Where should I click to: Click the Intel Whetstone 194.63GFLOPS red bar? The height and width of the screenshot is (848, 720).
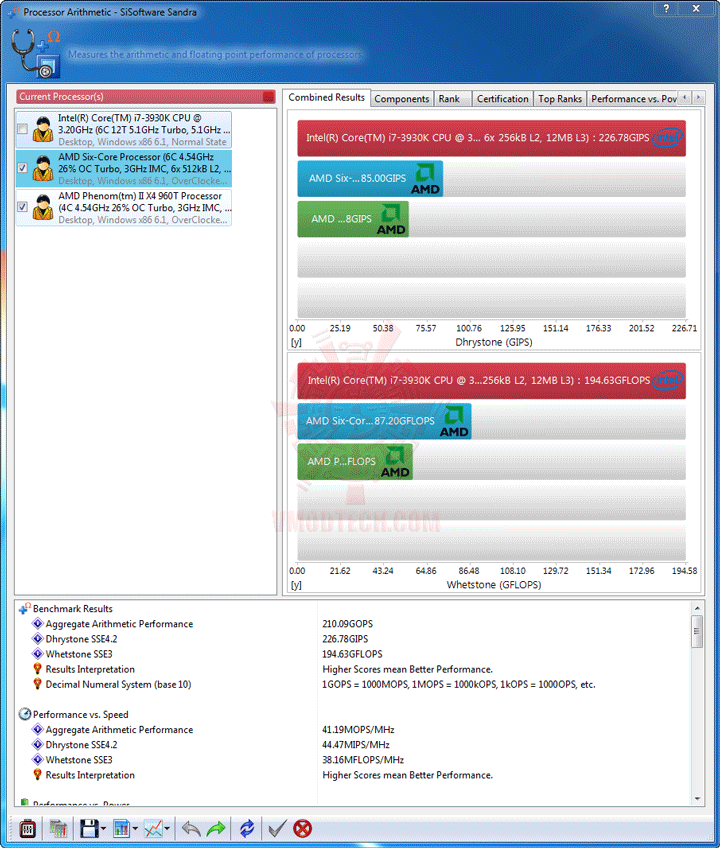491,381
